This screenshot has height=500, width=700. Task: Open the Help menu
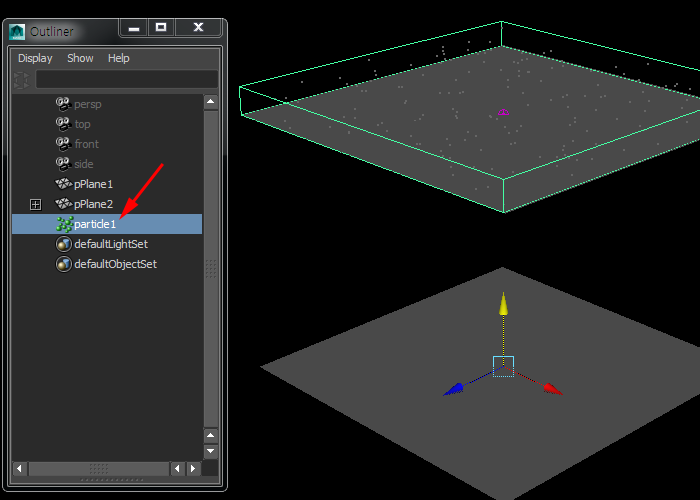point(118,58)
